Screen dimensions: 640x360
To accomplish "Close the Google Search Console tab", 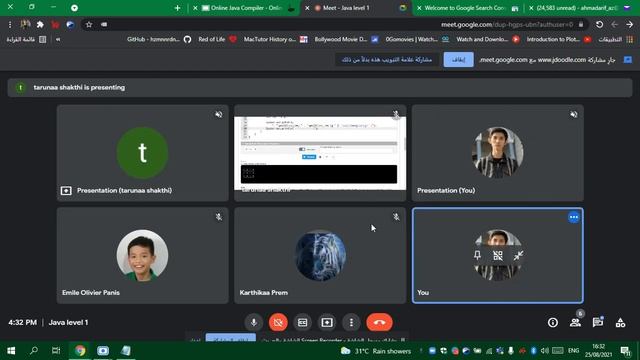I will (x=419, y=8).
